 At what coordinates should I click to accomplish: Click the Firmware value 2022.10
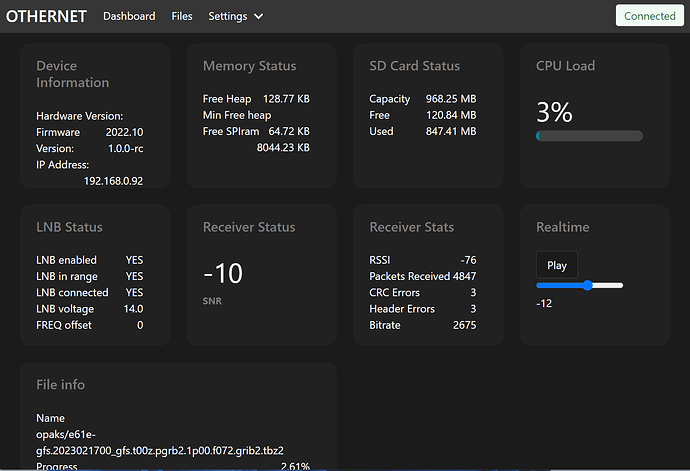(125, 132)
